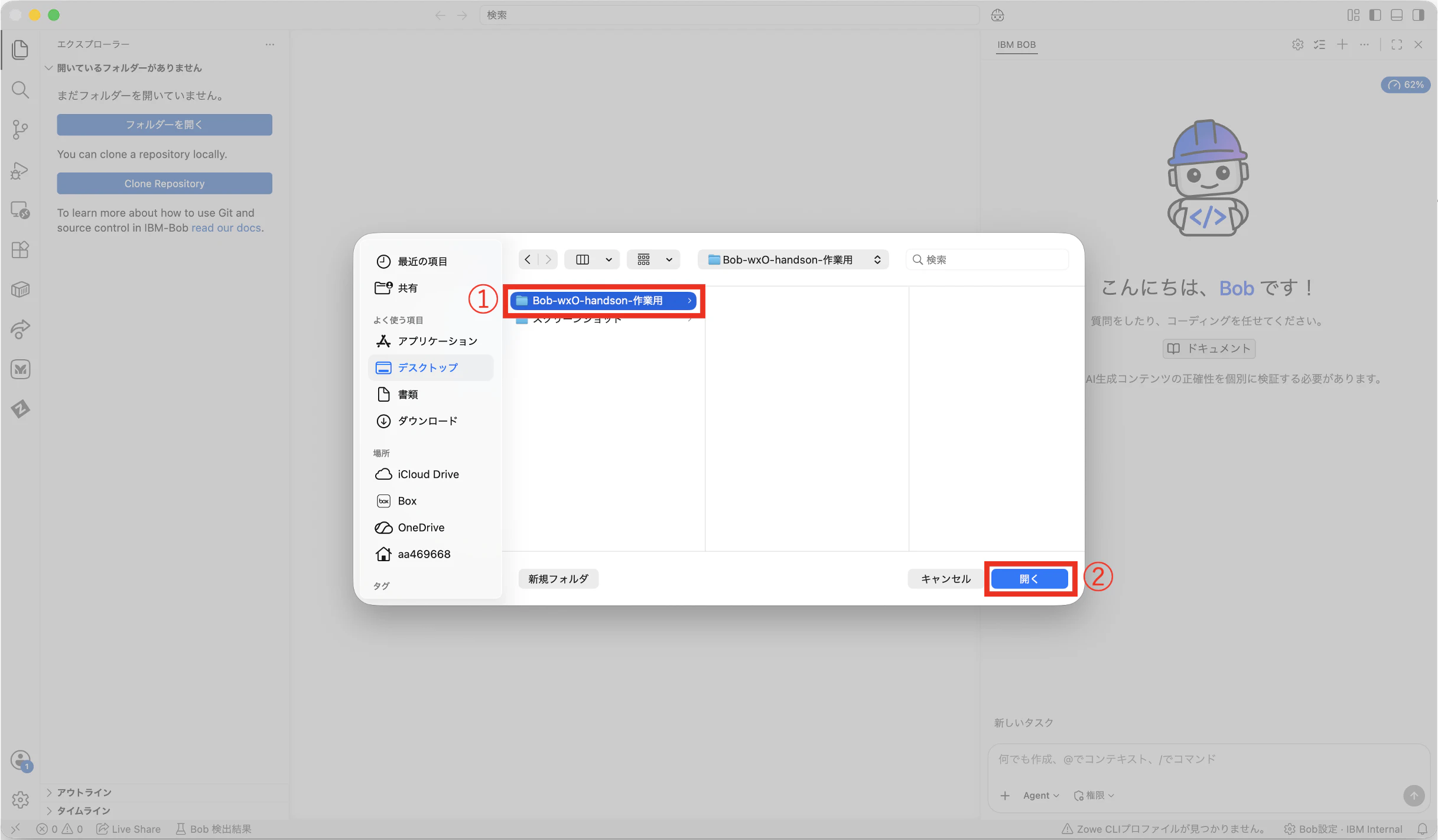
Task: Toggle the secondary sidebar visibility
Action: click(1419, 15)
